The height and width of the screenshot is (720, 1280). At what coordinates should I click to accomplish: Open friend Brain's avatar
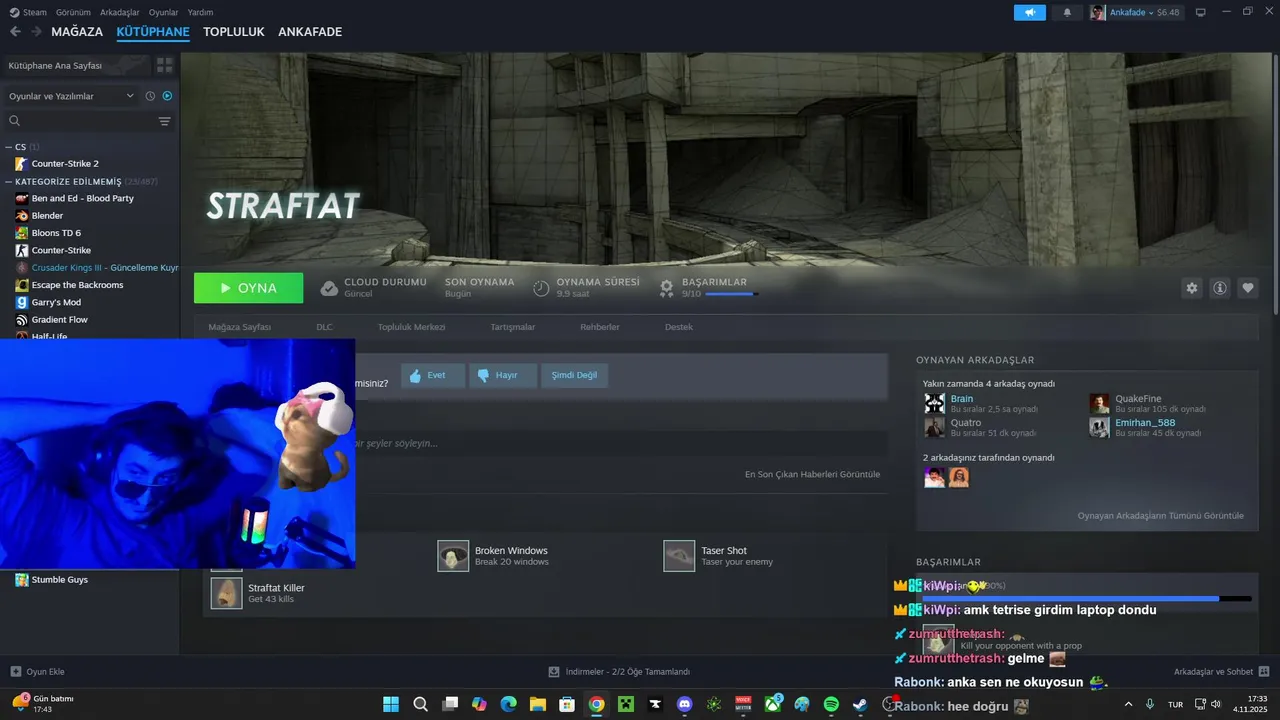coord(934,403)
